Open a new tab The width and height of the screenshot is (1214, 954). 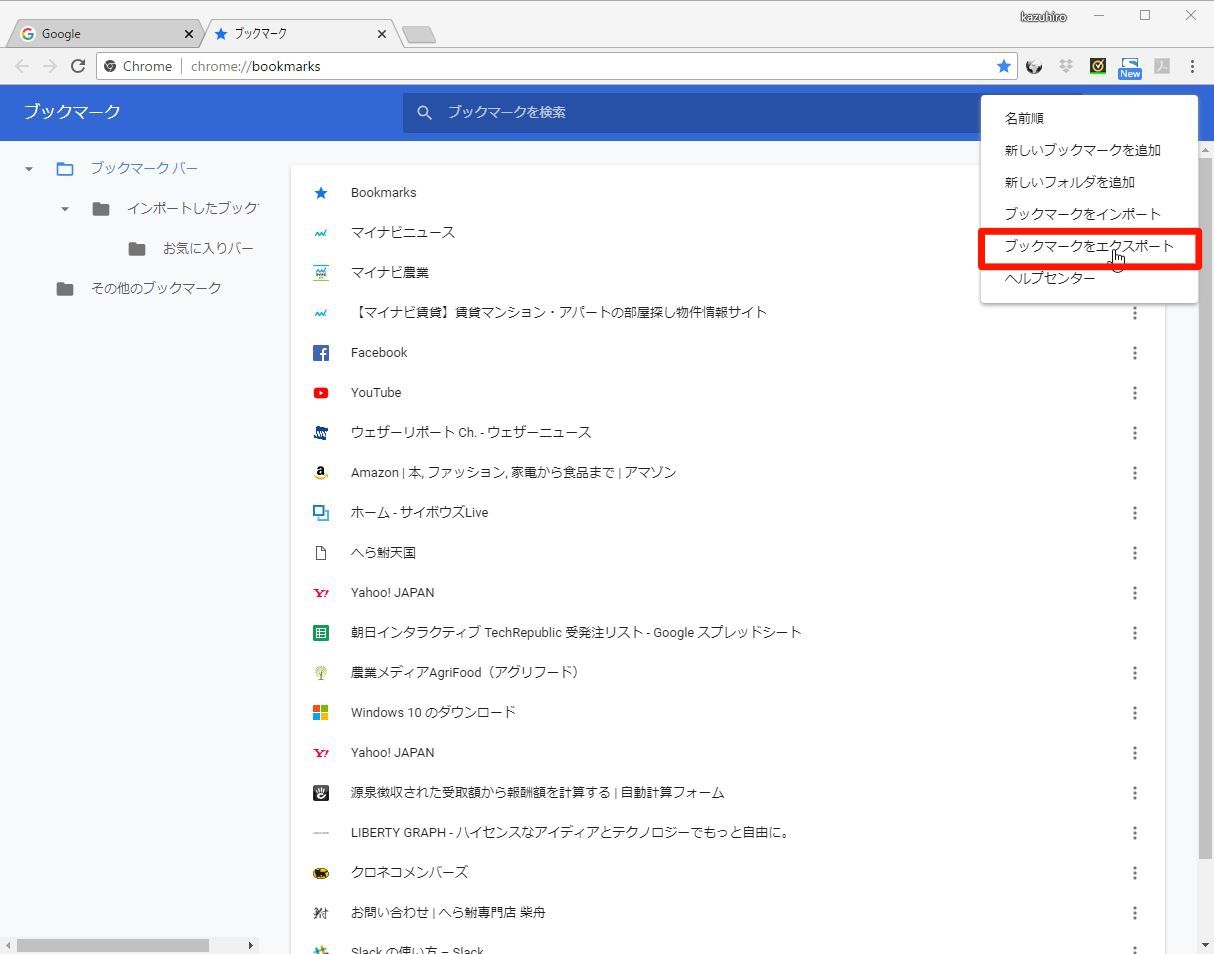pyautogui.click(x=418, y=35)
